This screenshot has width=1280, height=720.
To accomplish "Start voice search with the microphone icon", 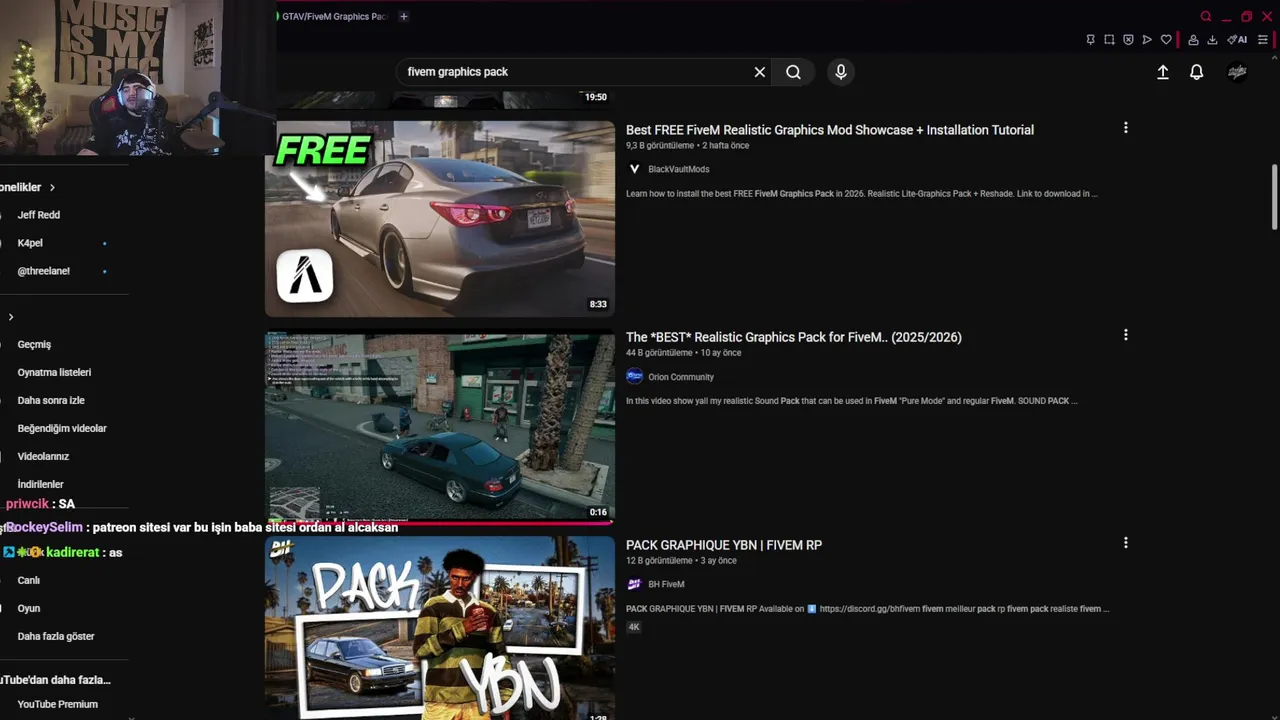I will tap(841, 72).
